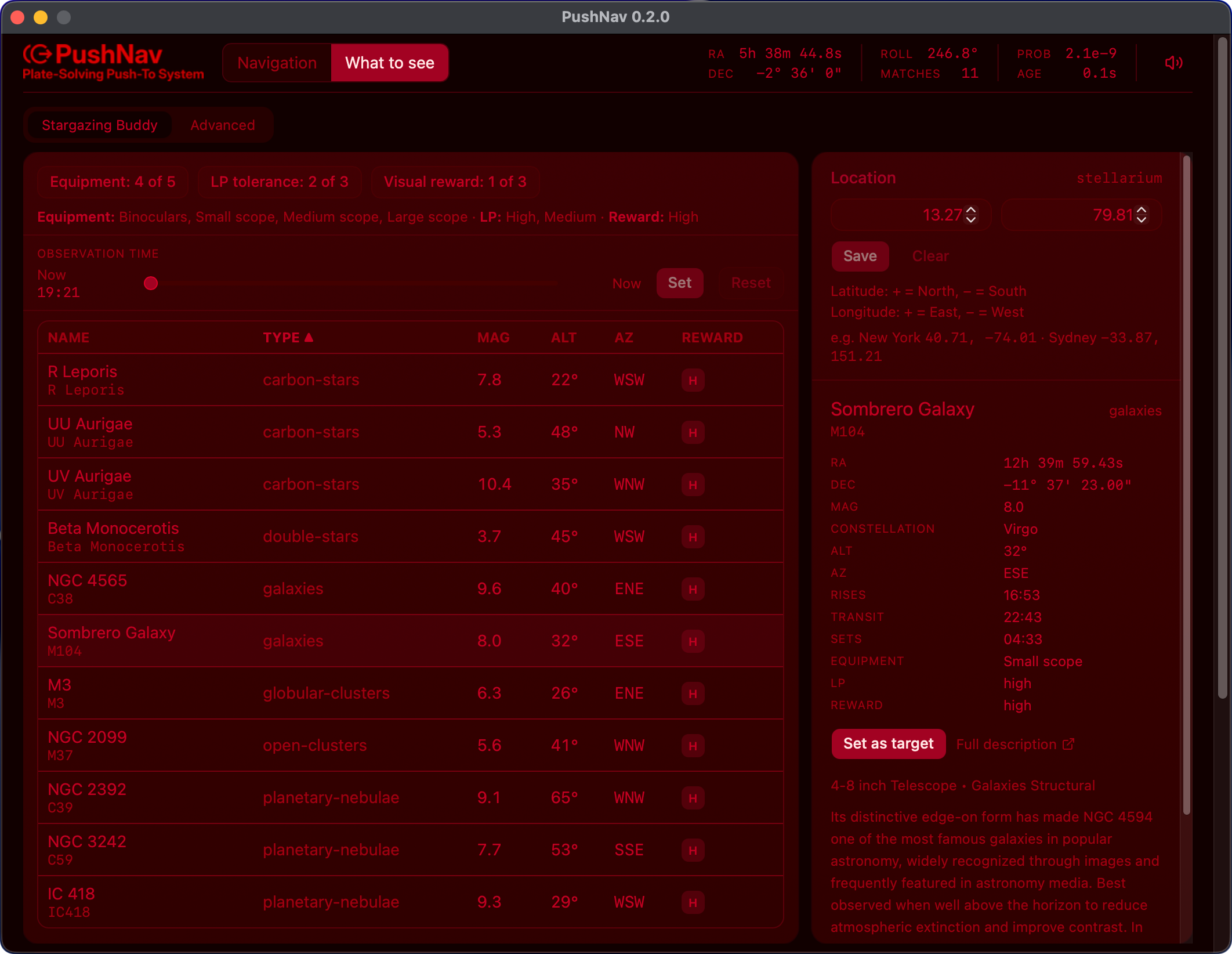Click the latitude stepper arrows
Image resolution: width=1232 pixels, height=954 pixels.
971,215
